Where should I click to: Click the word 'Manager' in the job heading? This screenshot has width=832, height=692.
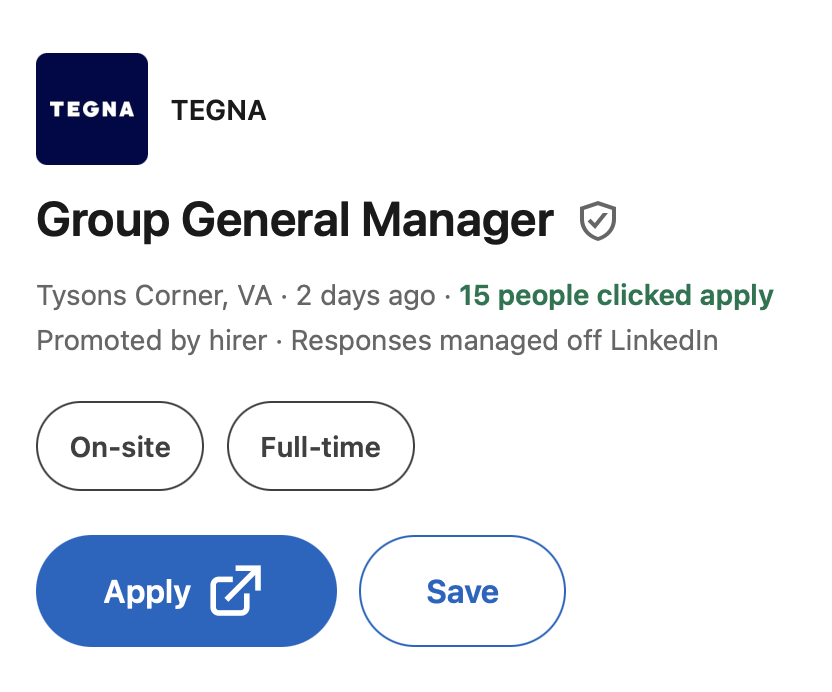(458, 220)
